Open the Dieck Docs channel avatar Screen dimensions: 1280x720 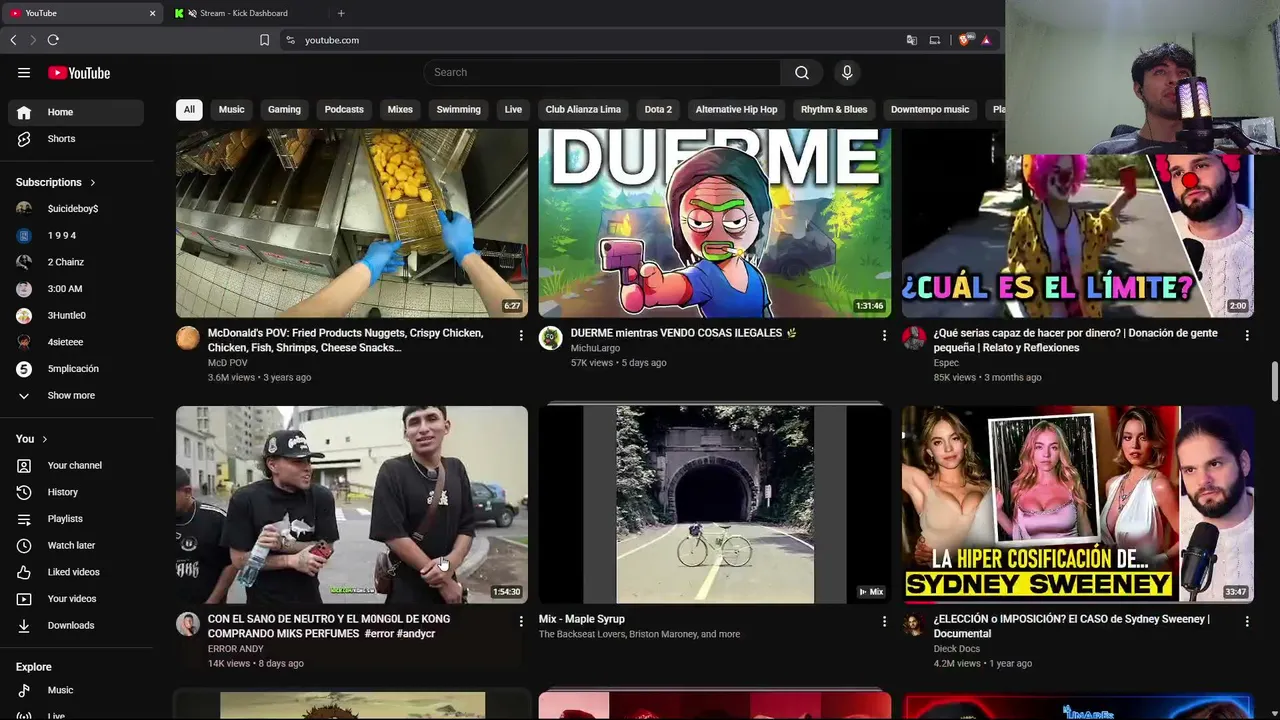914,624
